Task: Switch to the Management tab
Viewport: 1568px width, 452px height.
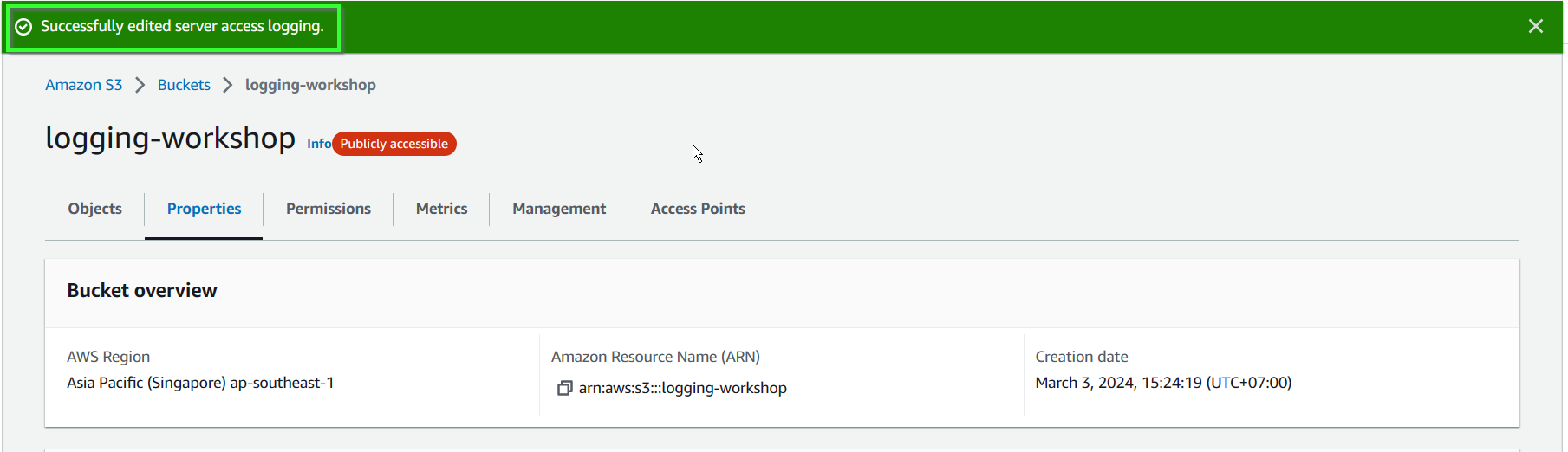Action: point(559,209)
